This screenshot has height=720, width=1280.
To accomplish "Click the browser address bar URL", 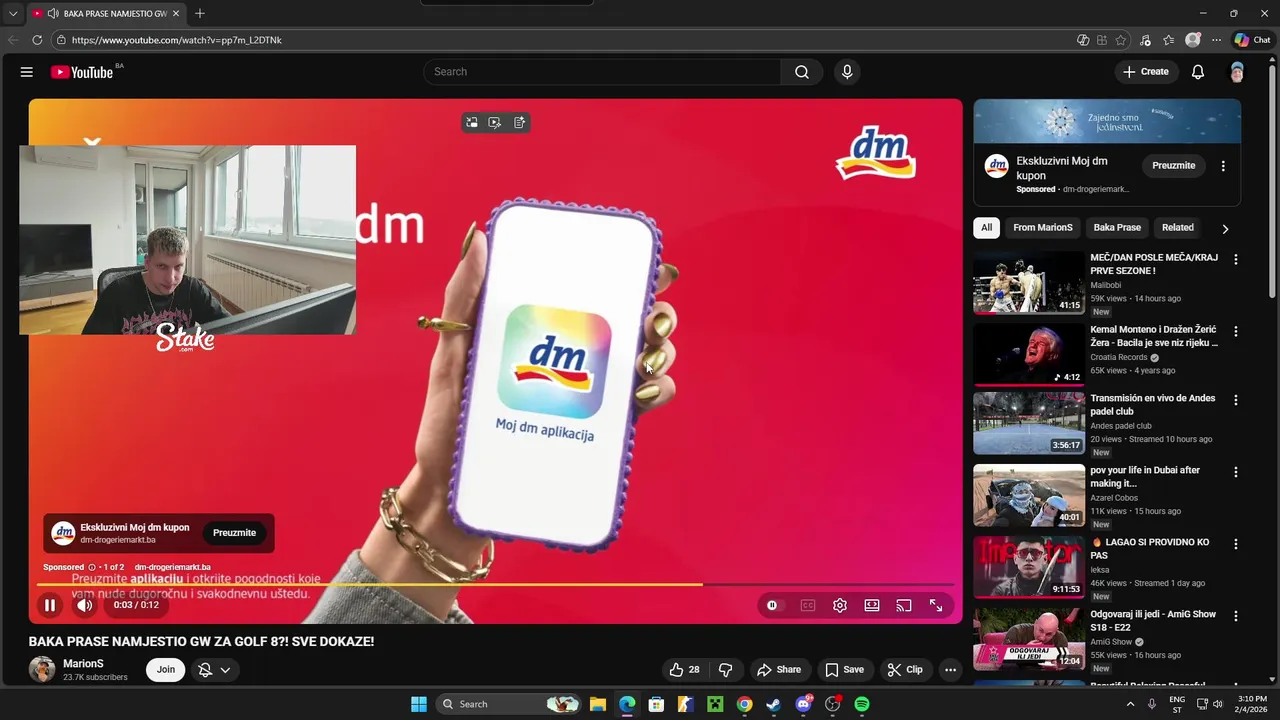I will 176,40.
